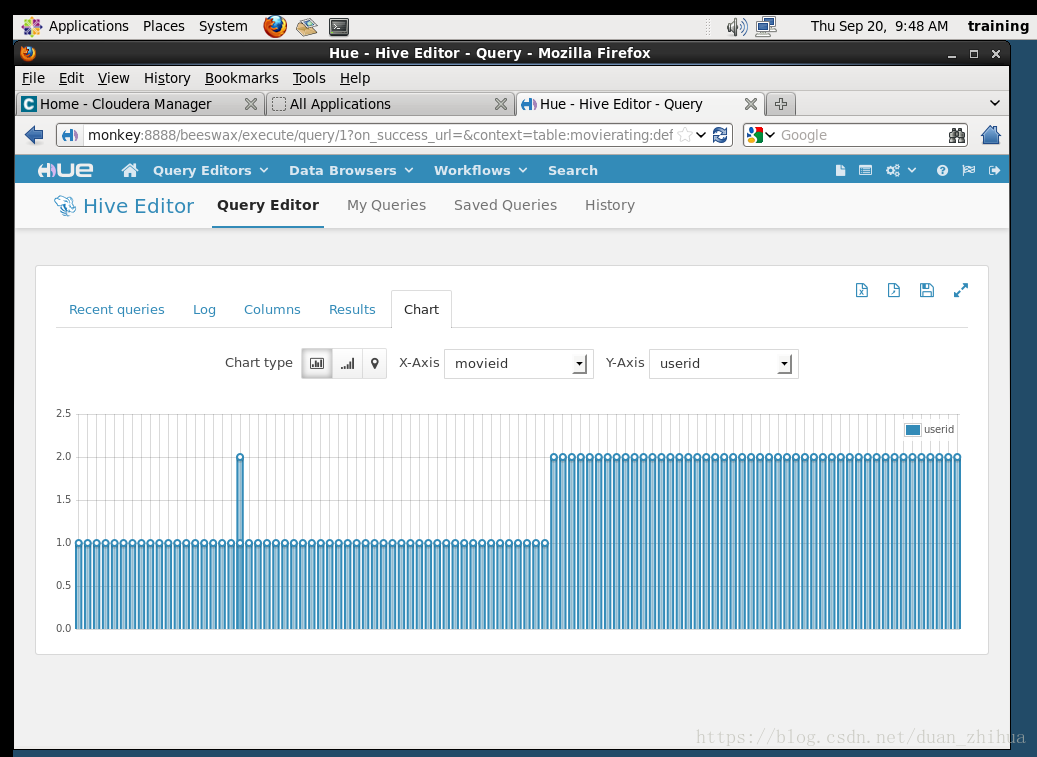This screenshot has width=1037, height=757.
Task: Click the URL address field
Action: click(380, 135)
